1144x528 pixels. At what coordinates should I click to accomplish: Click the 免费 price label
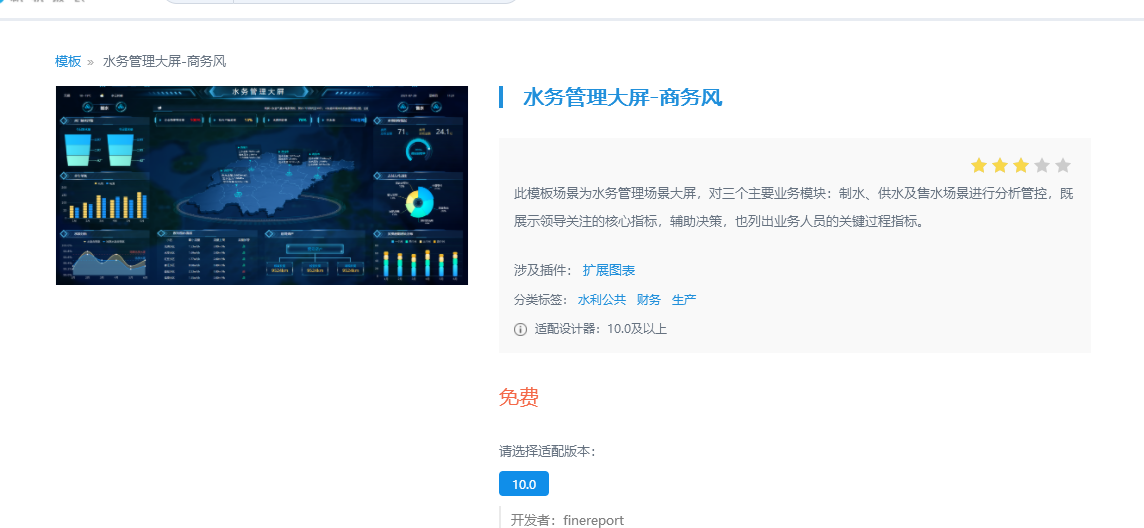(519, 397)
